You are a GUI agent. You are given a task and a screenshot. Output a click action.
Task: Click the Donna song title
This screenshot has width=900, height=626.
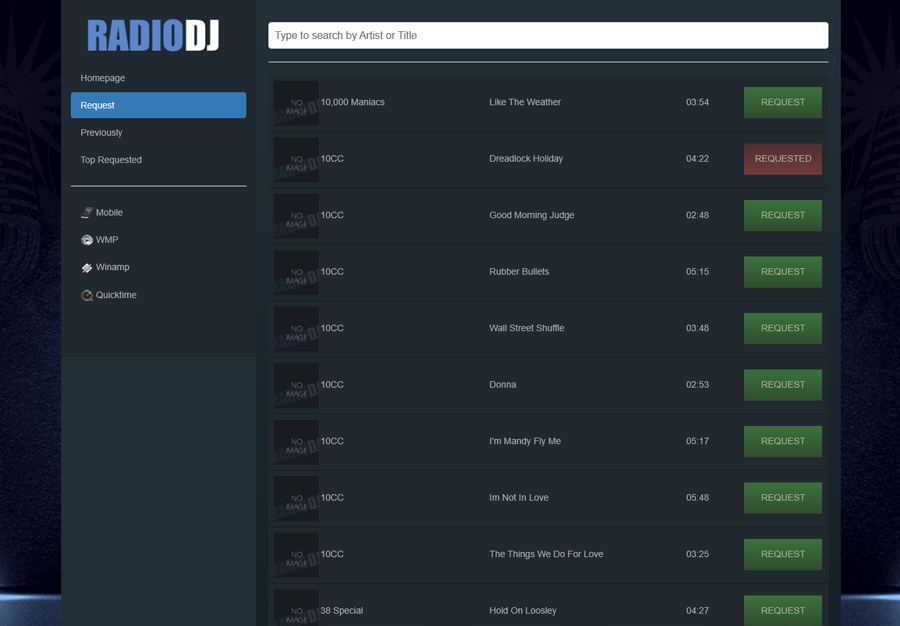point(502,385)
